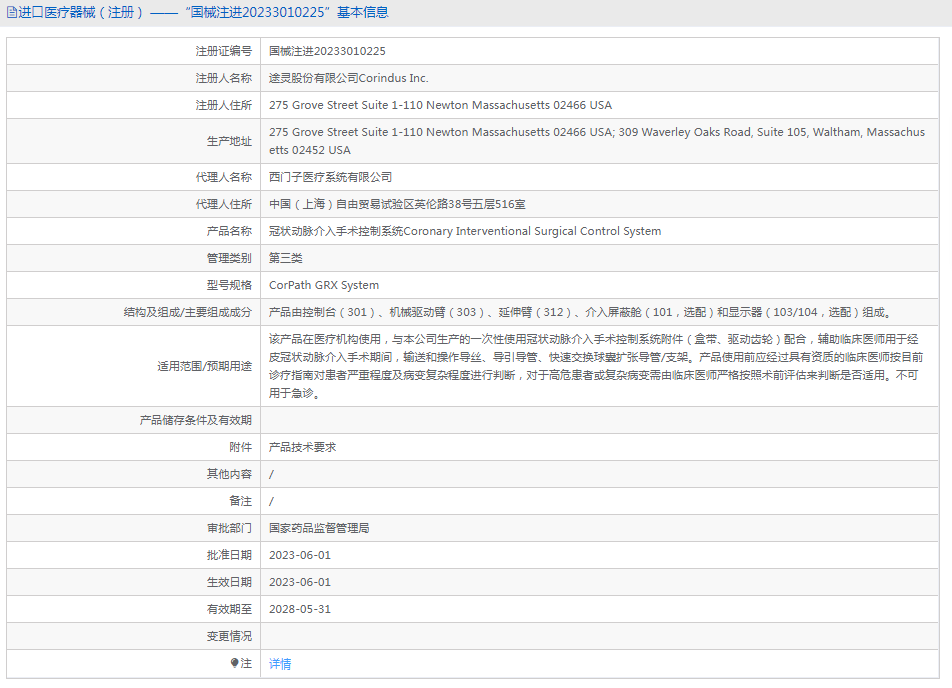Click the 产品名称 label
Screen dimensions: 952x688
(229, 231)
